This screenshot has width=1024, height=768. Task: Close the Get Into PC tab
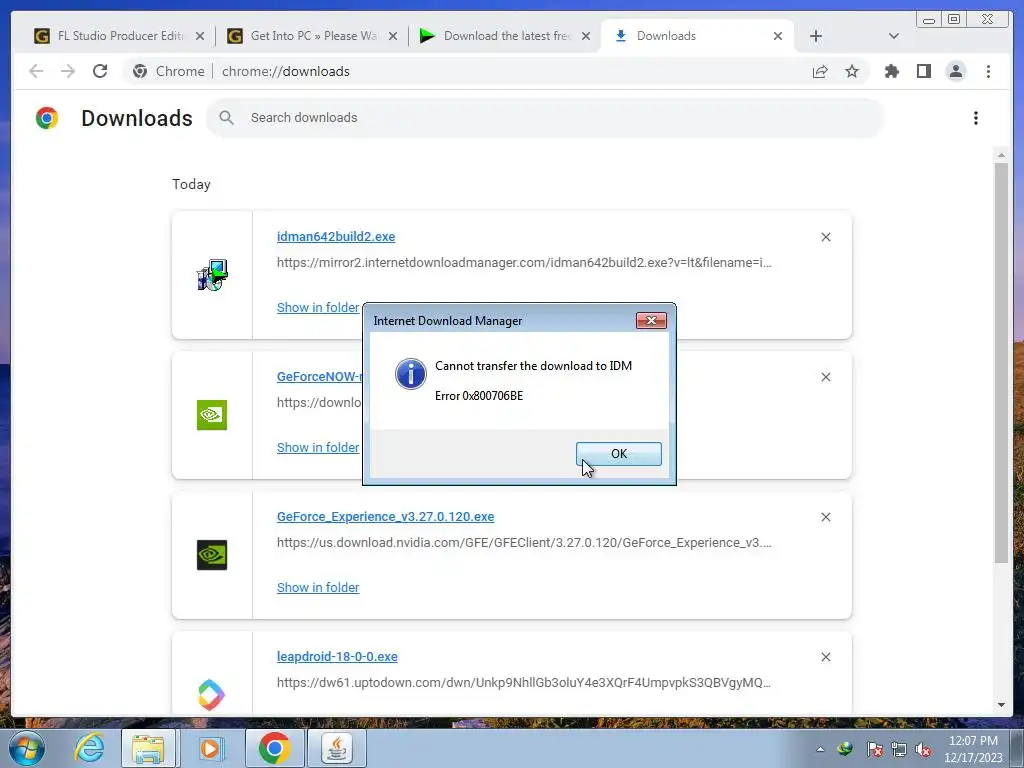pos(392,36)
